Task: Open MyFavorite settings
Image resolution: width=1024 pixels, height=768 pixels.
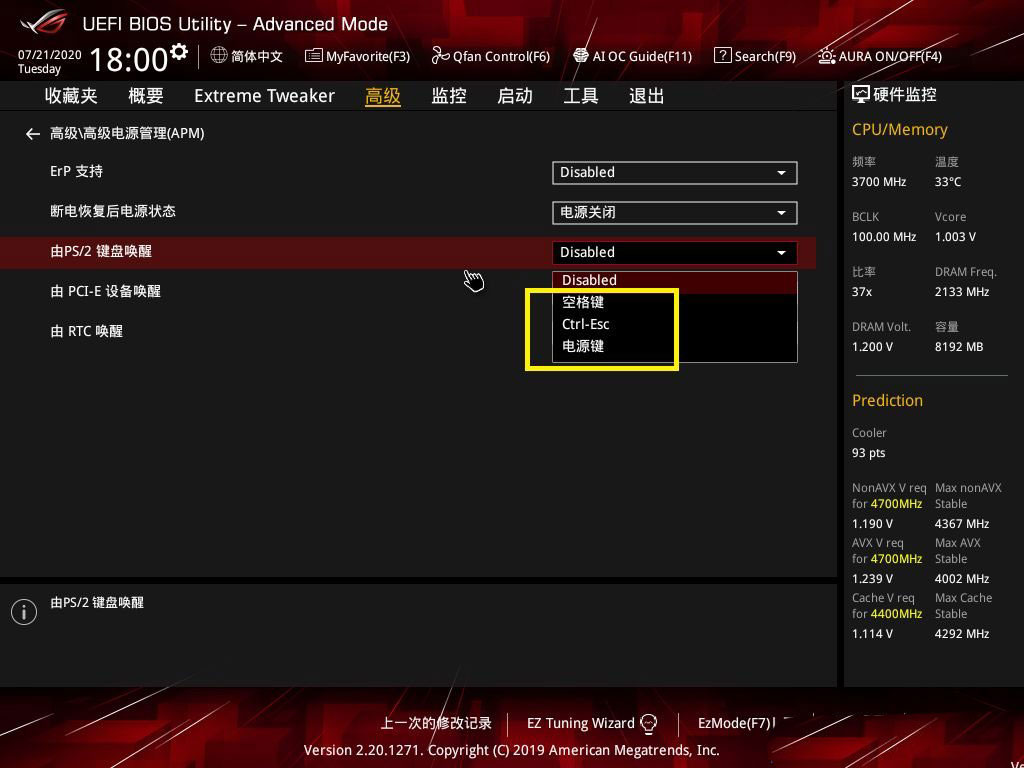Action: [357, 56]
